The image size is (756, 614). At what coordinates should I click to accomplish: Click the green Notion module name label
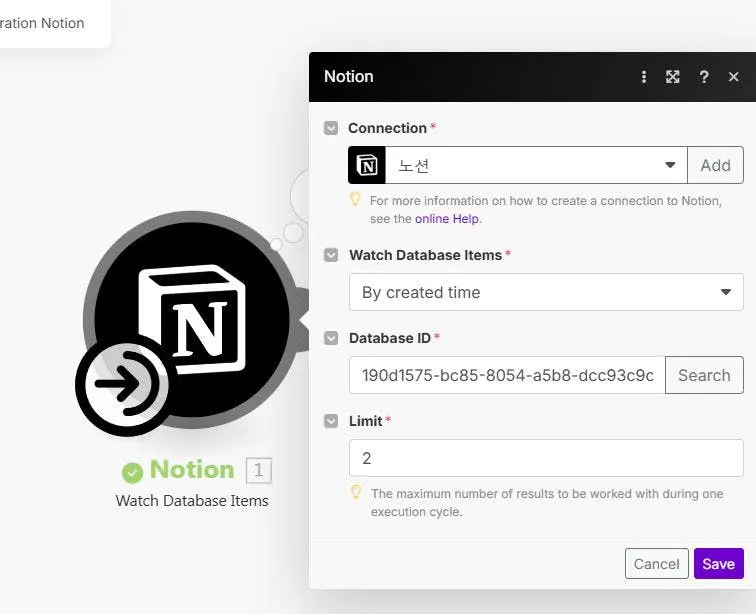(192, 469)
